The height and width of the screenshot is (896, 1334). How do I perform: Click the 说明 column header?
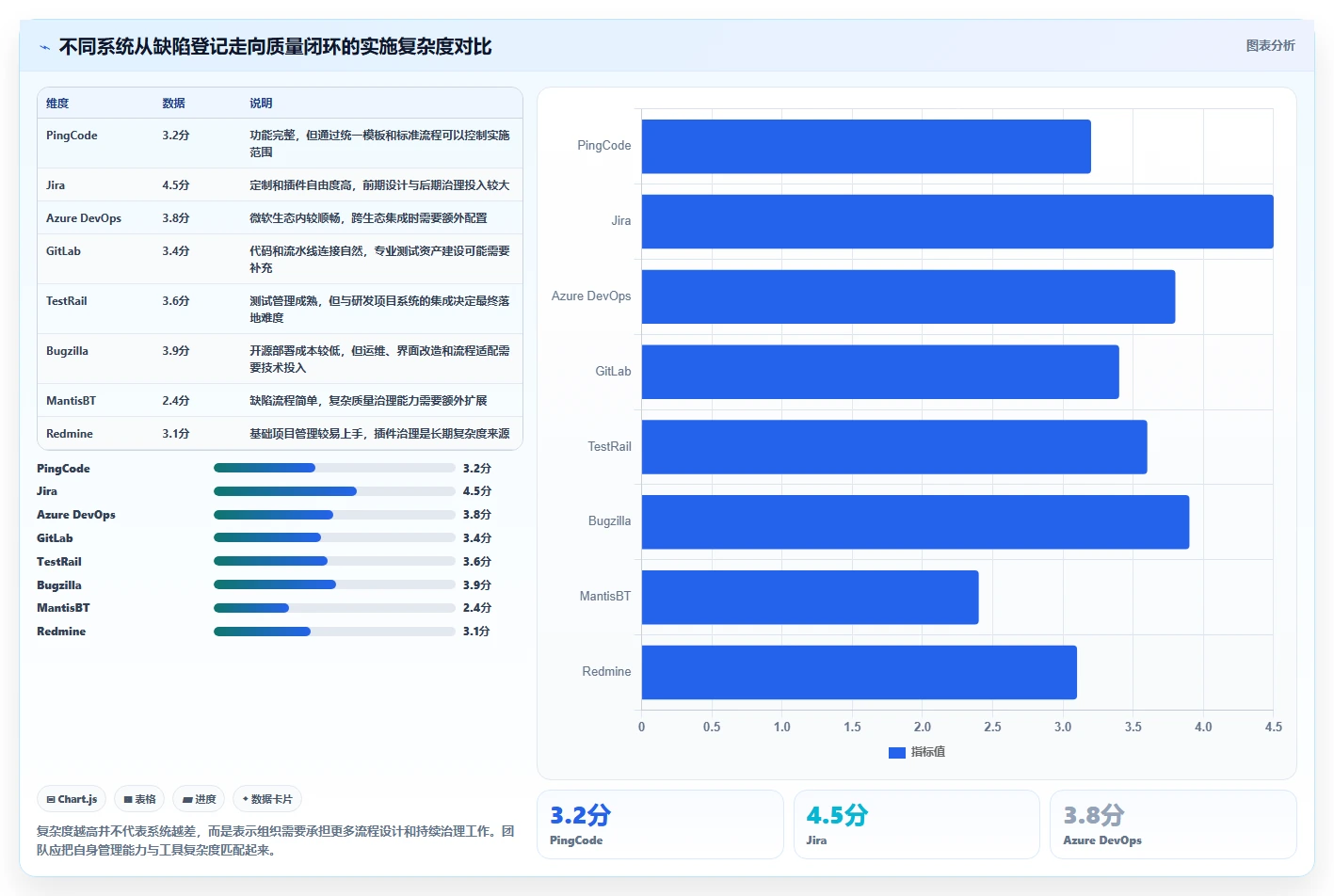click(x=261, y=104)
